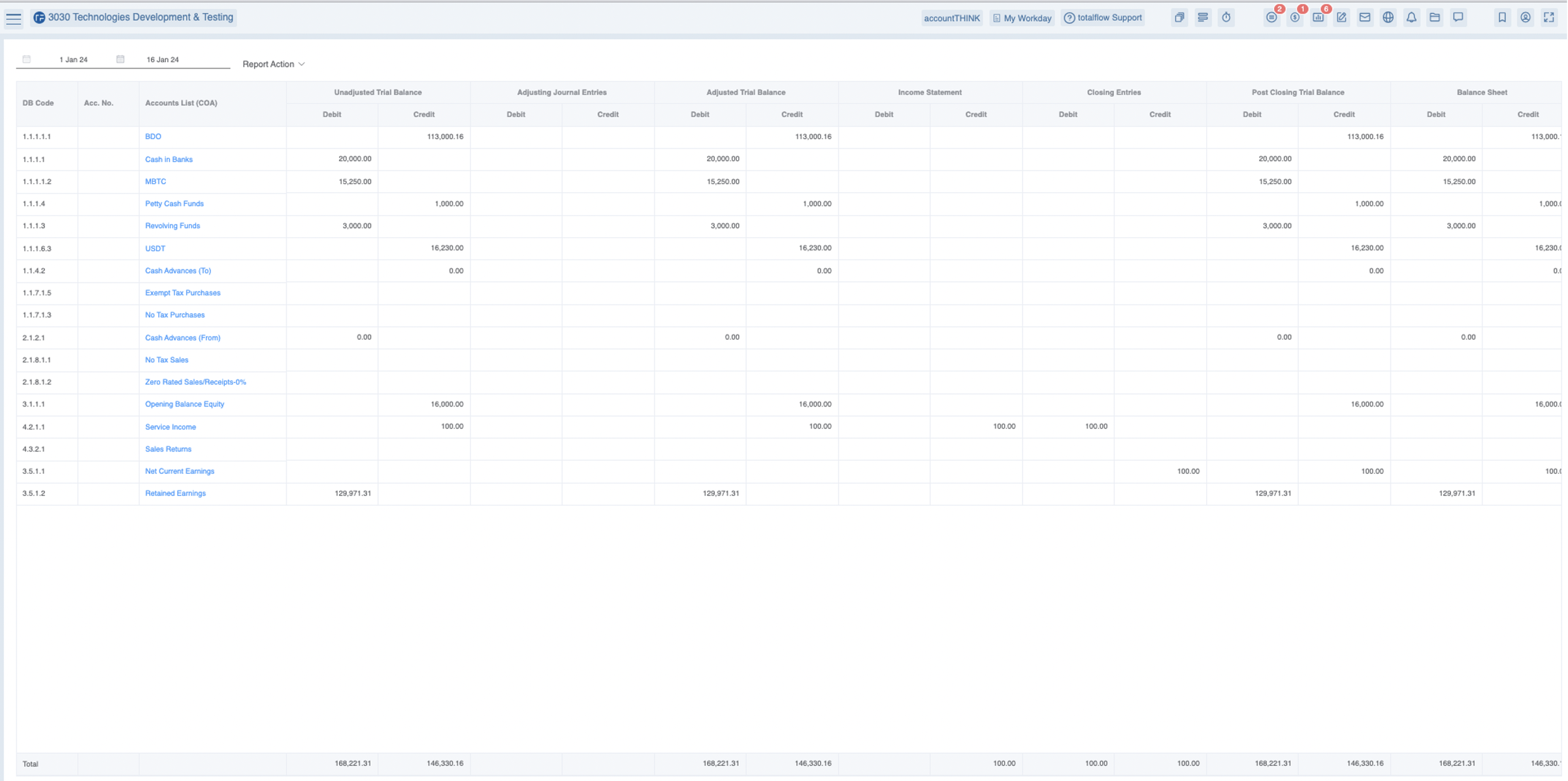
Task: Open the hamburger navigation menu
Action: [x=14, y=18]
